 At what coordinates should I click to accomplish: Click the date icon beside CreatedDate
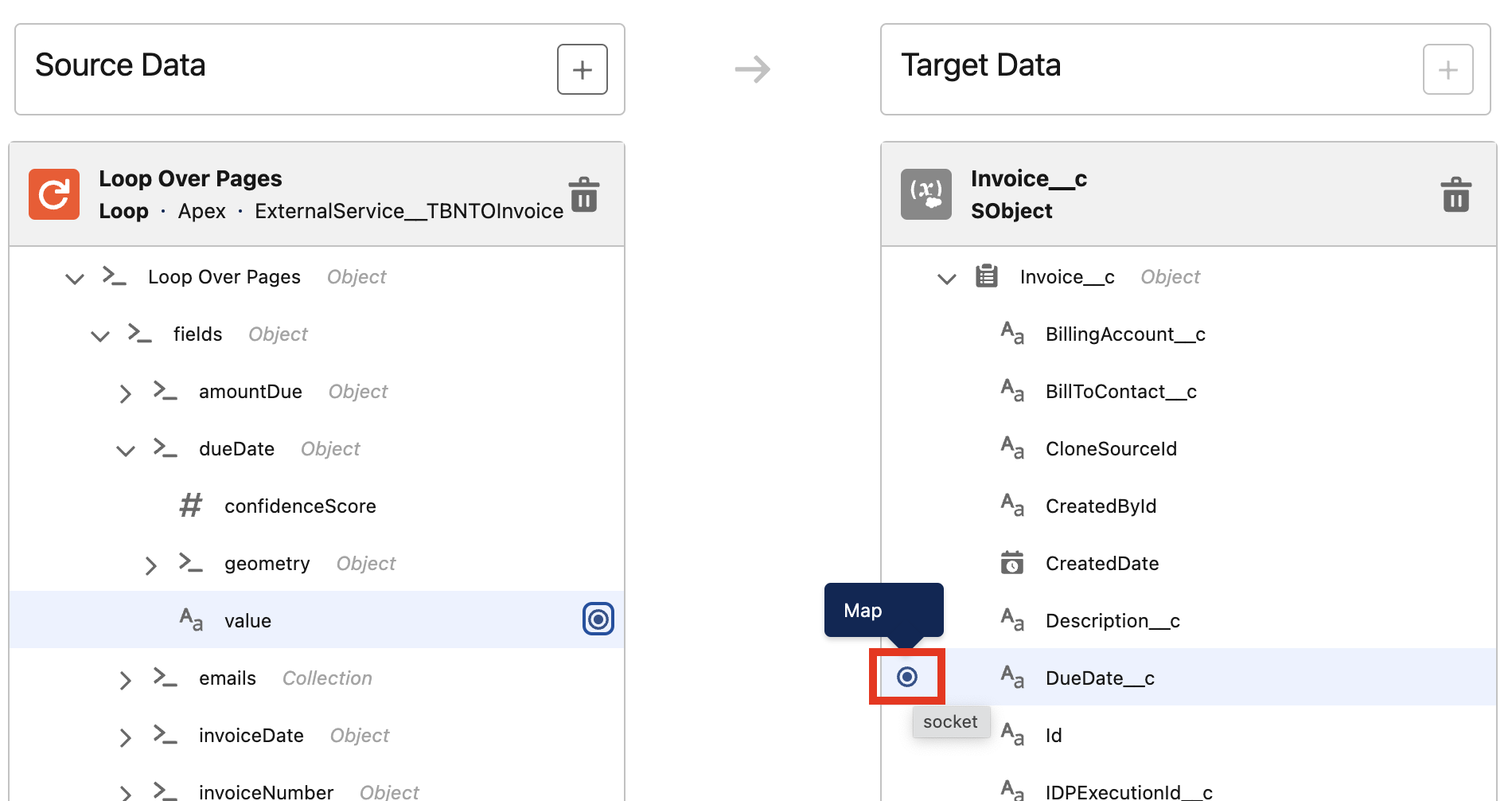1011,562
